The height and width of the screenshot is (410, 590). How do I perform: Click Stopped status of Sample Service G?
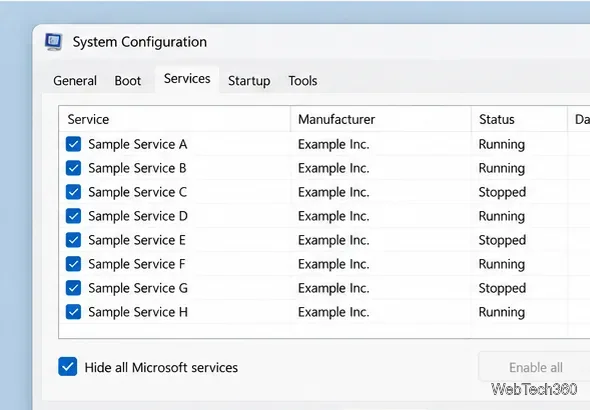point(502,289)
